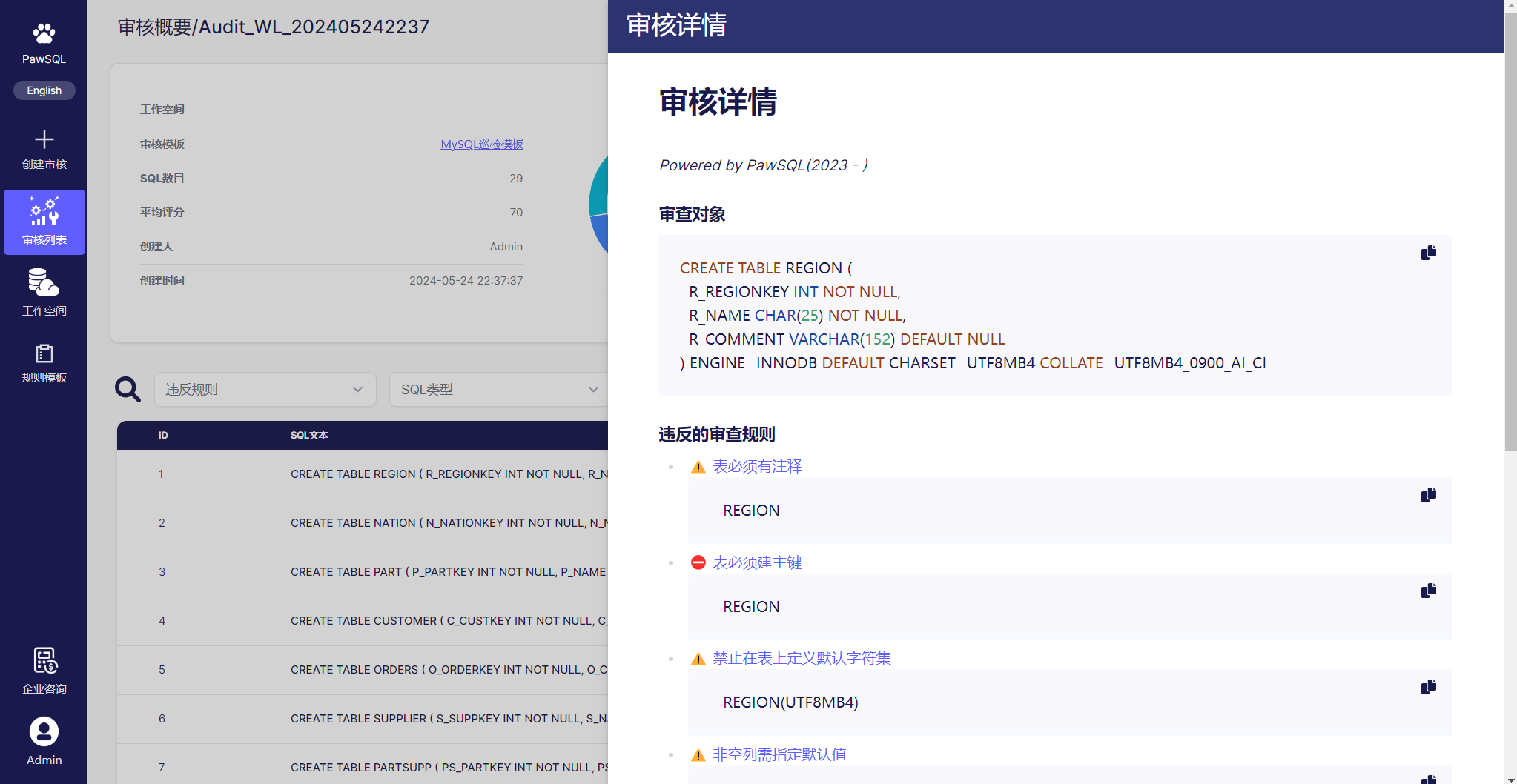Open the MySQL巡检模板 link
This screenshot has height=784, width=1517.
[481, 144]
